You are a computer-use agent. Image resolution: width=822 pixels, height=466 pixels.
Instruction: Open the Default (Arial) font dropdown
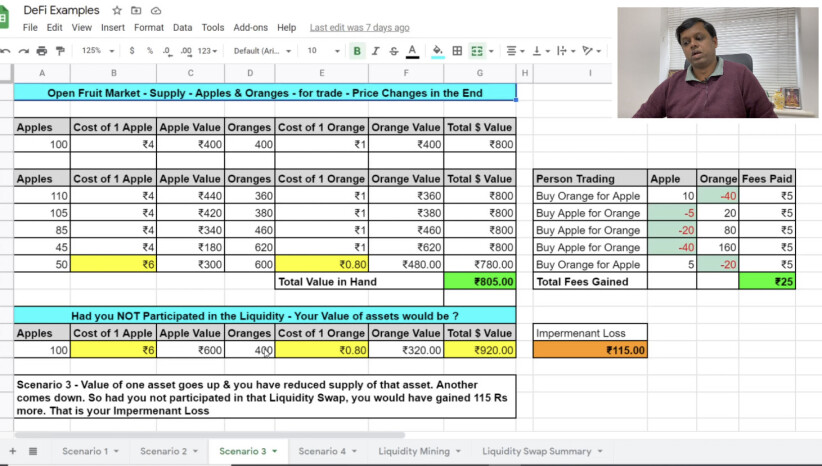pyautogui.click(x=262, y=51)
